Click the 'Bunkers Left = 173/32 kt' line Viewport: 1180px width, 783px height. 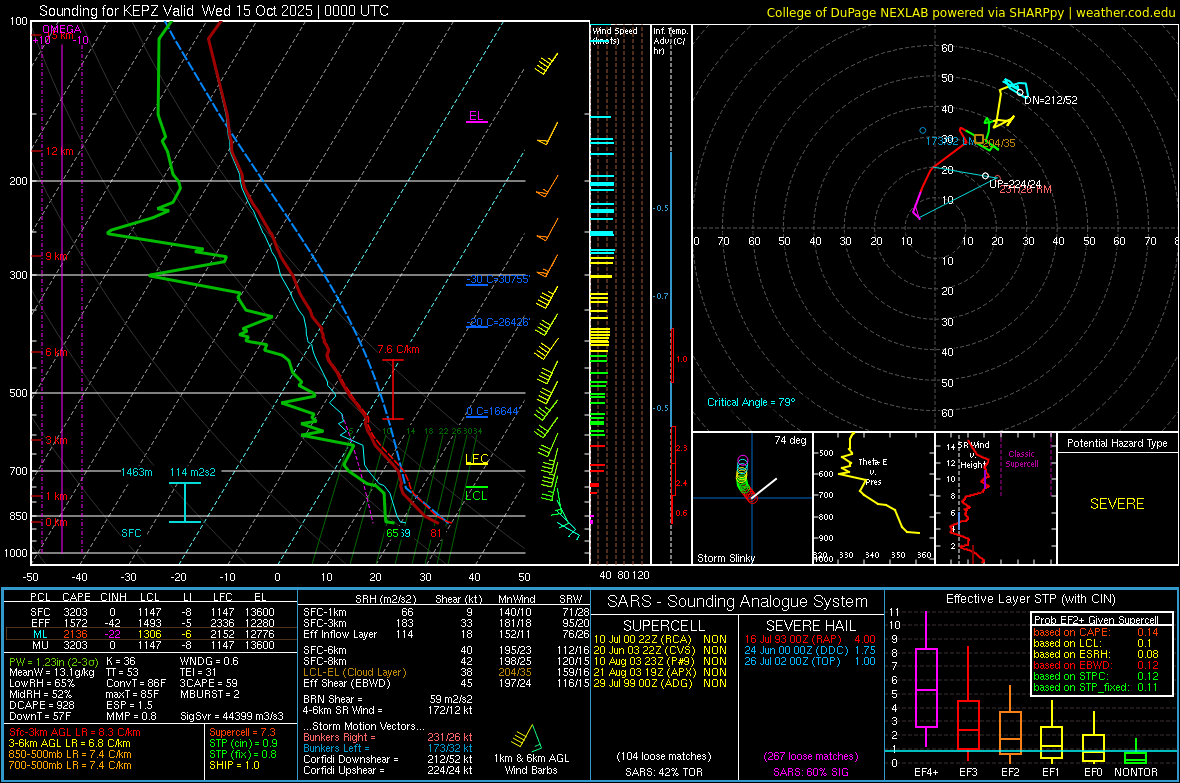coord(388,748)
